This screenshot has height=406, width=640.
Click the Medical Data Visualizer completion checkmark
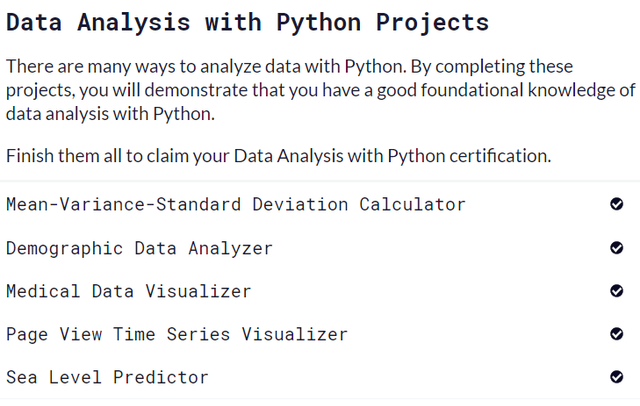[616, 291]
